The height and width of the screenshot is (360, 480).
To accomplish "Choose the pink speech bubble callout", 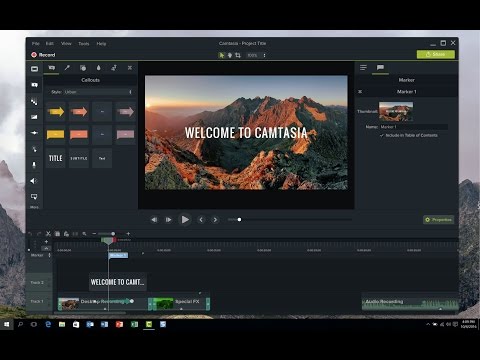I will [x=125, y=134].
